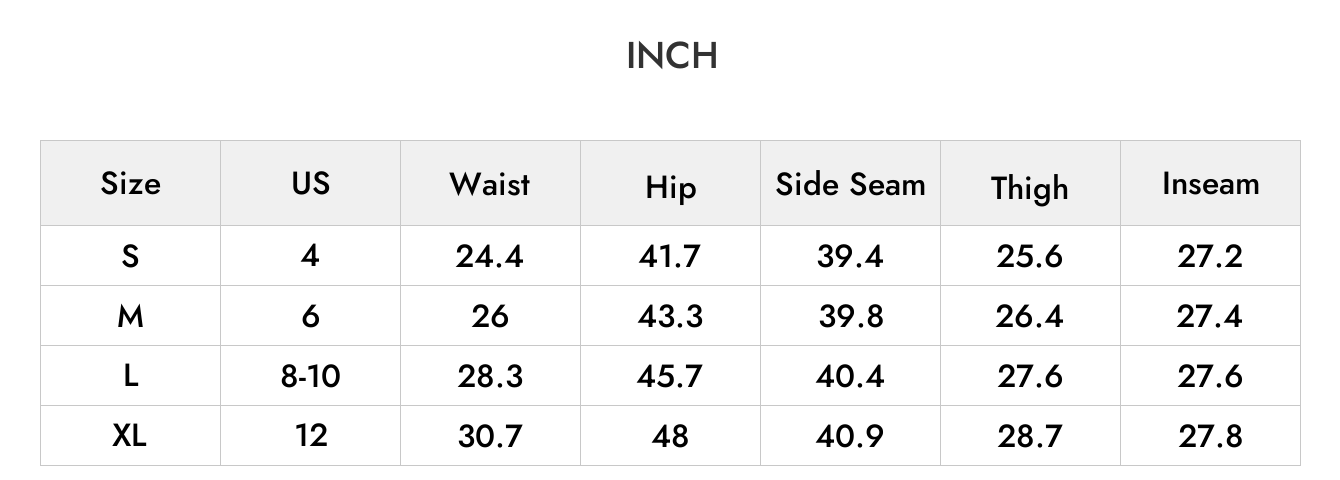
Task: Select the Side Seam column header
Action: [x=850, y=184]
